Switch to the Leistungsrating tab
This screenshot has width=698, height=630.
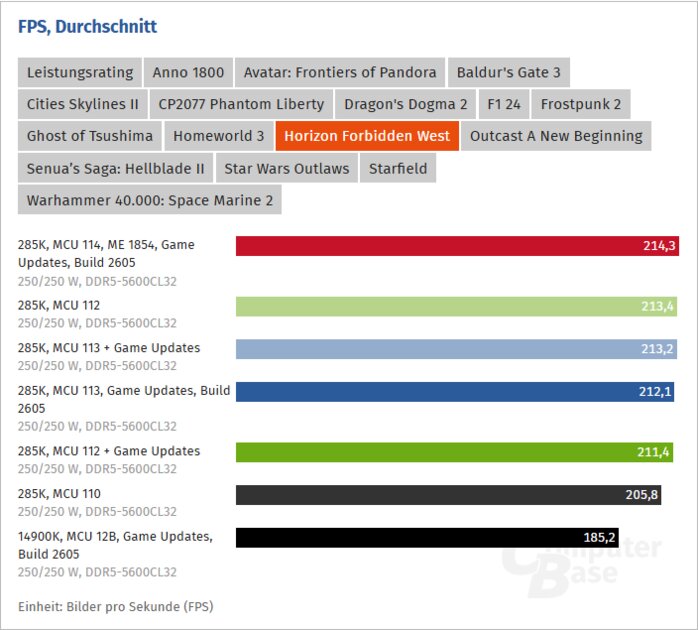[x=80, y=72]
